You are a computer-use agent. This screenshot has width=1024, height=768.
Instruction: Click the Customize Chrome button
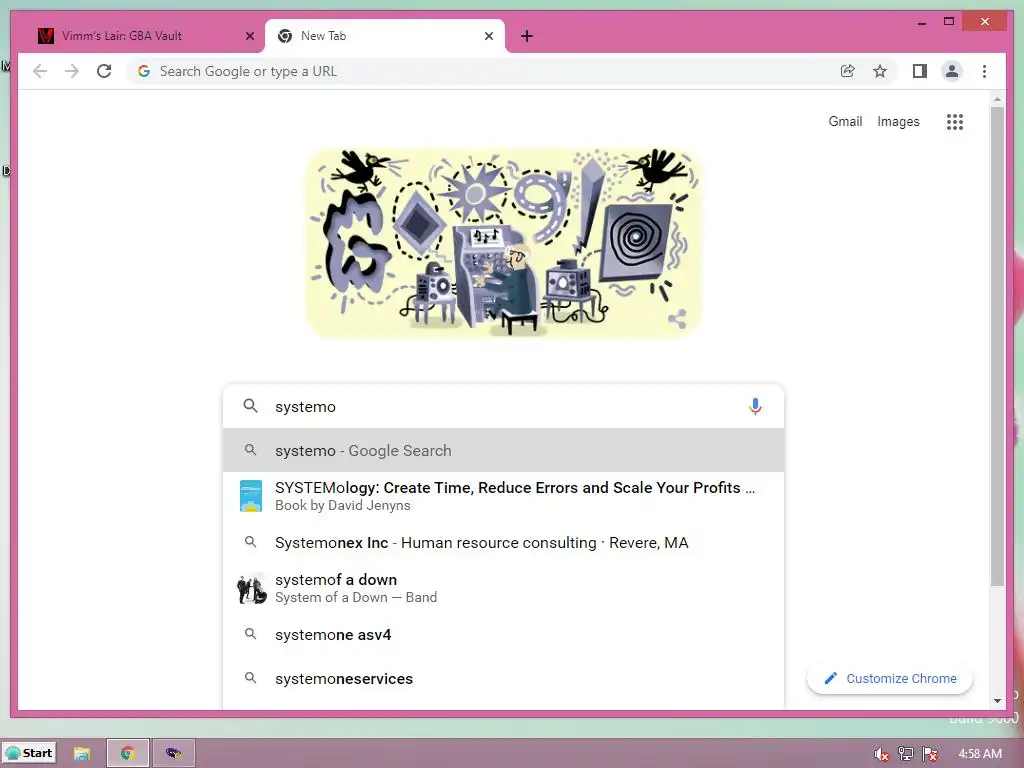click(x=889, y=679)
